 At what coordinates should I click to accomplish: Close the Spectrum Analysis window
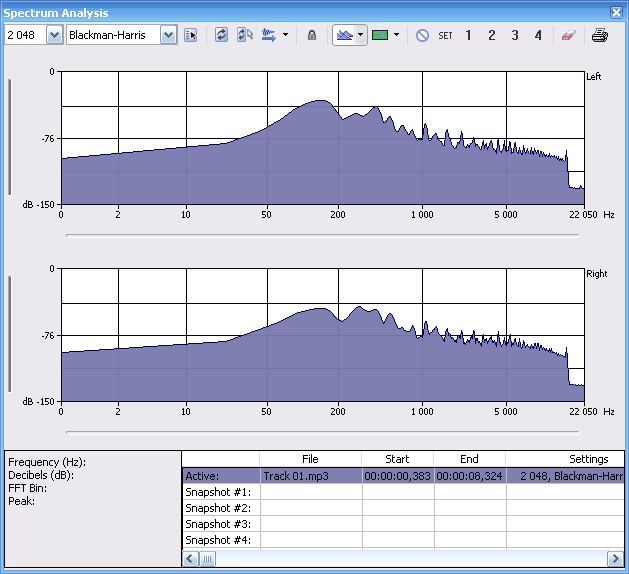click(x=616, y=12)
